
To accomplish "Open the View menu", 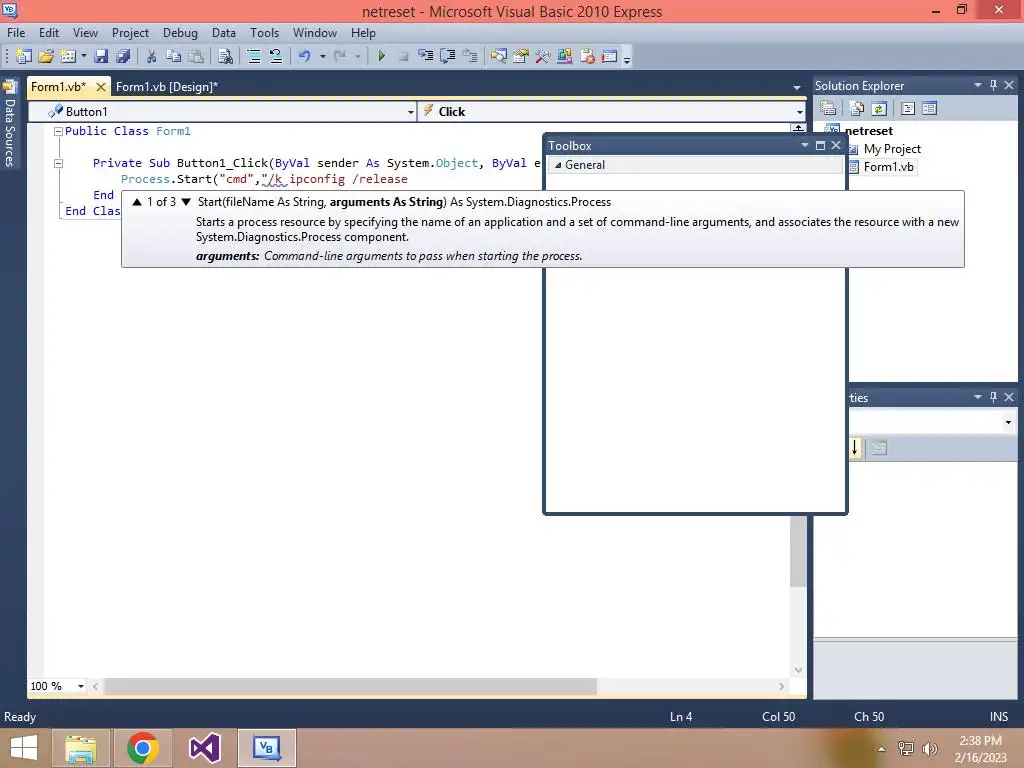I will [x=85, y=33].
